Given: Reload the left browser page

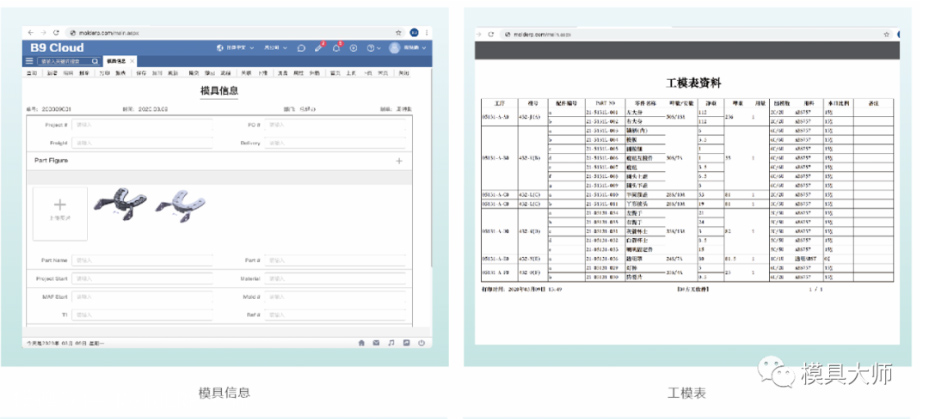Looking at the screenshot, I should pos(55,32).
